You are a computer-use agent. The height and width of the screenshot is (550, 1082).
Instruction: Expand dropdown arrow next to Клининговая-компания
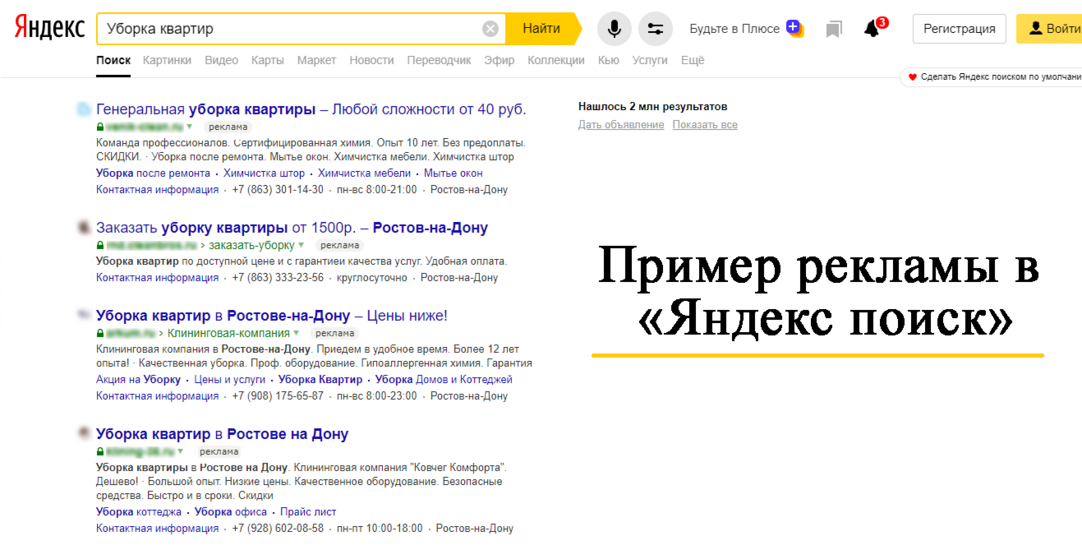tap(295, 333)
